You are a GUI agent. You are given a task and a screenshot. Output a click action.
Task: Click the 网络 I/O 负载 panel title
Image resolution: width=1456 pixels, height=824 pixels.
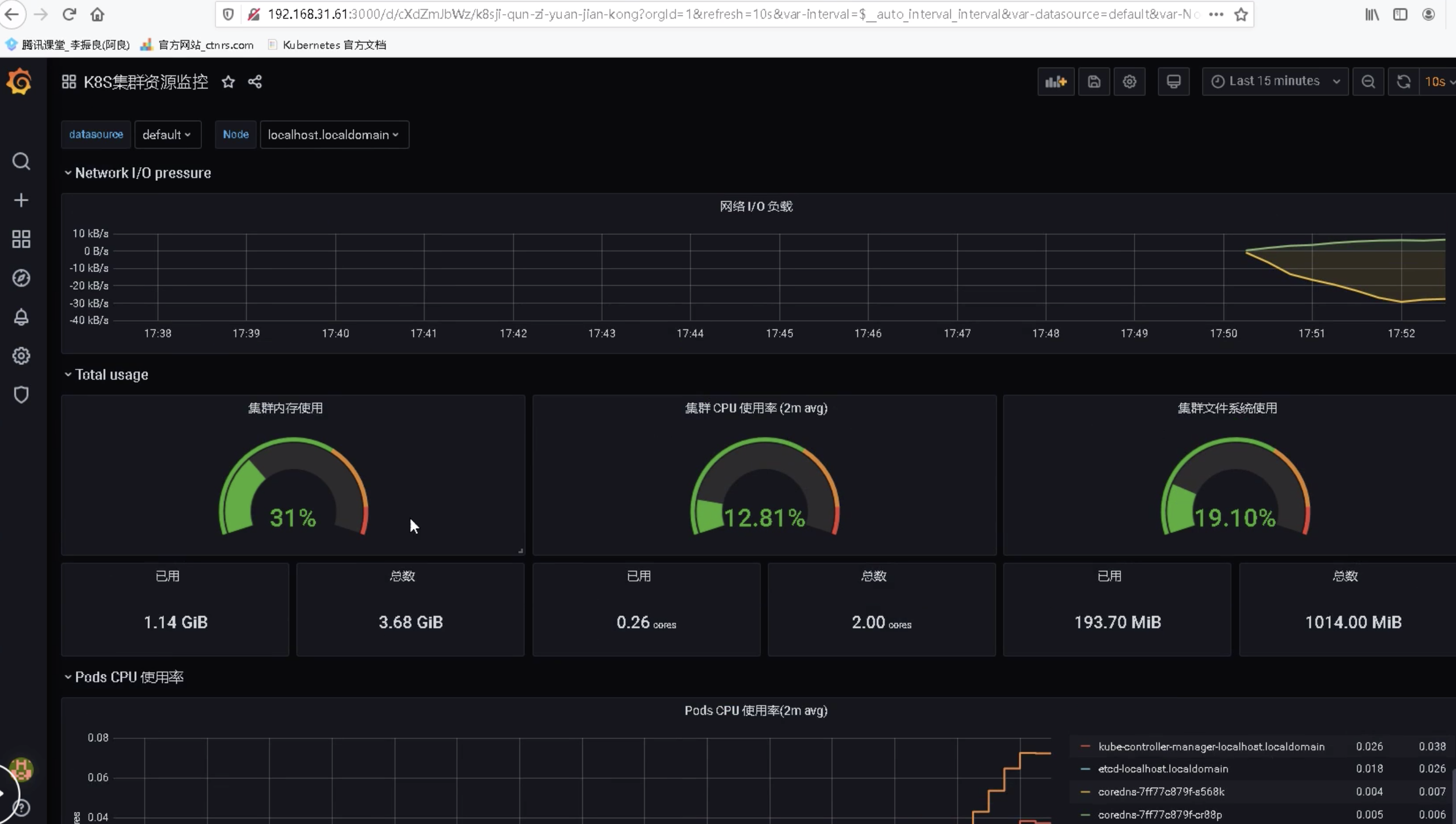[x=756, y=206]
